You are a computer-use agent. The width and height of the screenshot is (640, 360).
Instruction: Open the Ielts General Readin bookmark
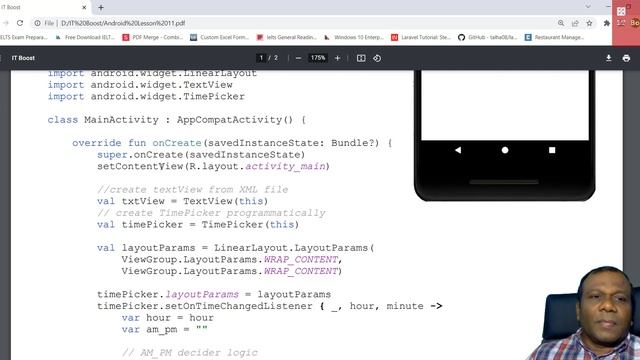point(287,37)
